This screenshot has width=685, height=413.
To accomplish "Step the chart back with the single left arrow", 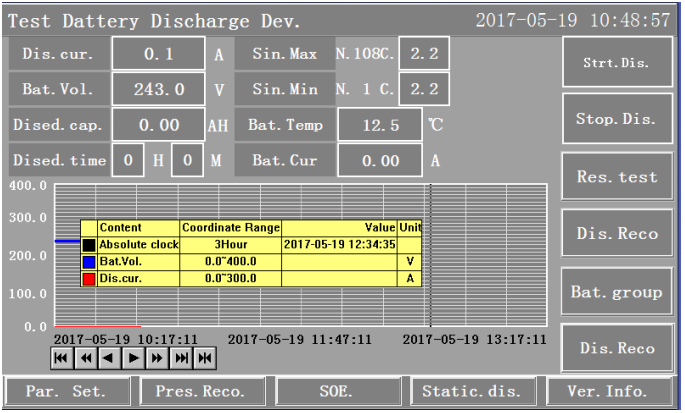I will pos(108,357).
